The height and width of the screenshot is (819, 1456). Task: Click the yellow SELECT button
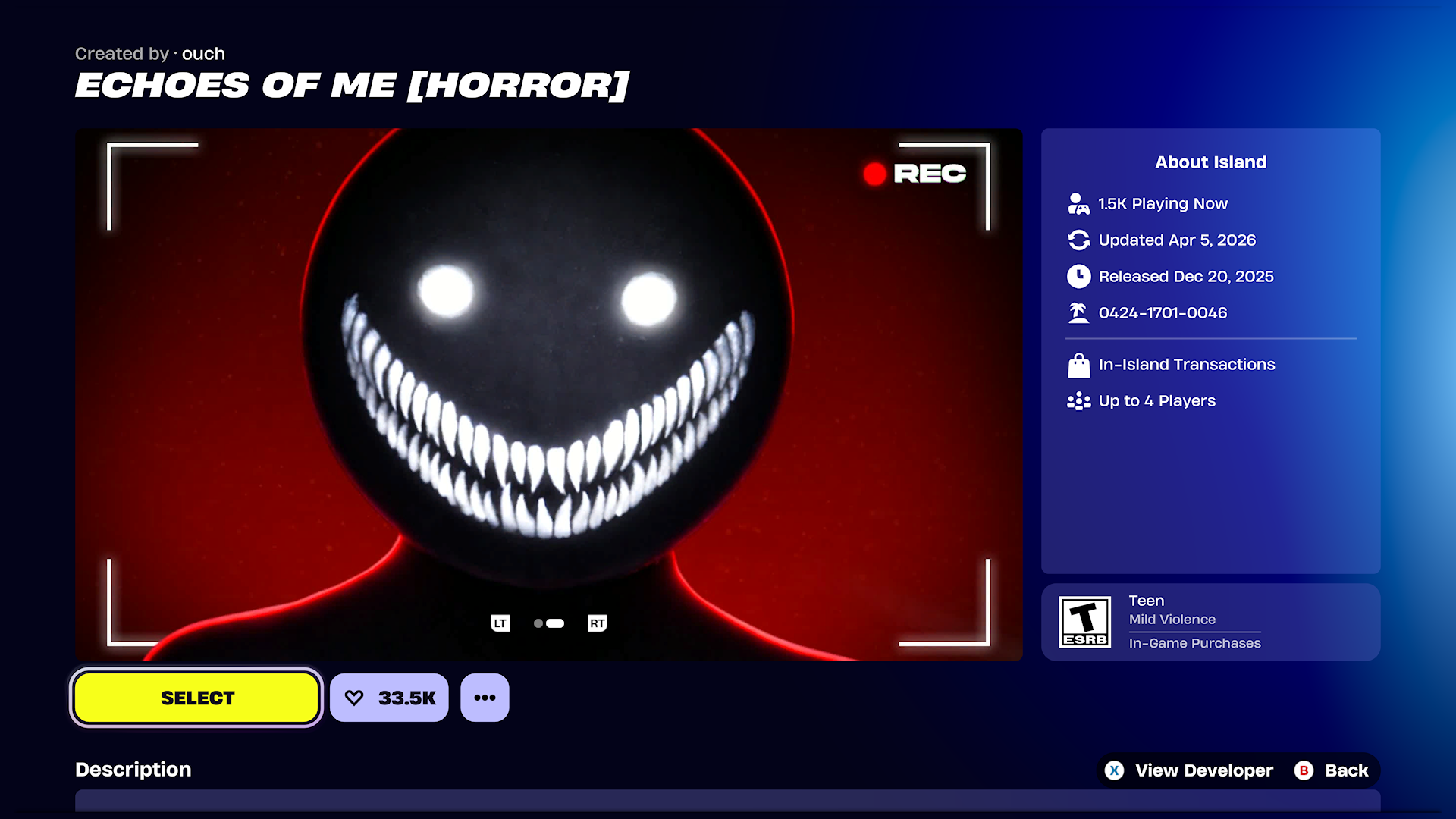click(x=196, y=698)
